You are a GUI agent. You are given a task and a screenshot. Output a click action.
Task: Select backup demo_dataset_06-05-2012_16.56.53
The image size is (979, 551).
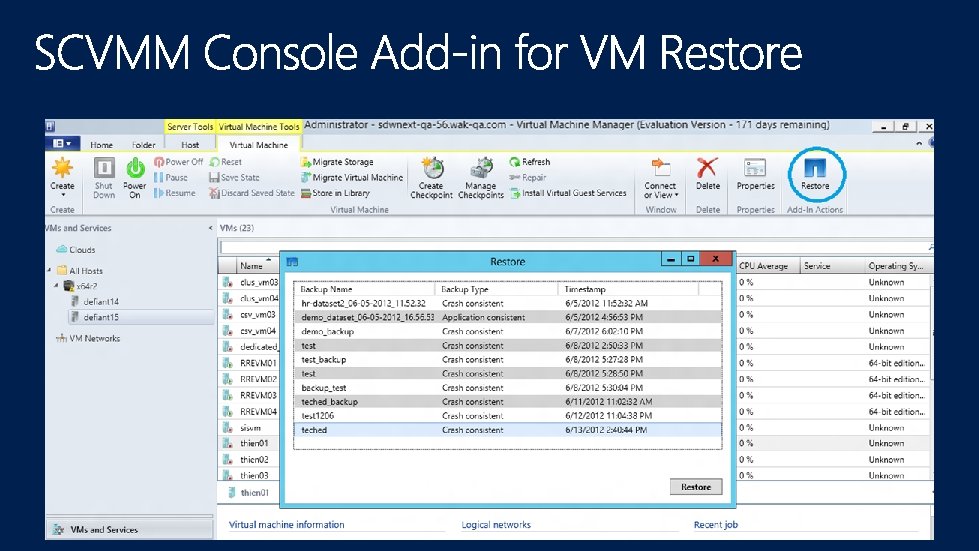tap(508, 317)
